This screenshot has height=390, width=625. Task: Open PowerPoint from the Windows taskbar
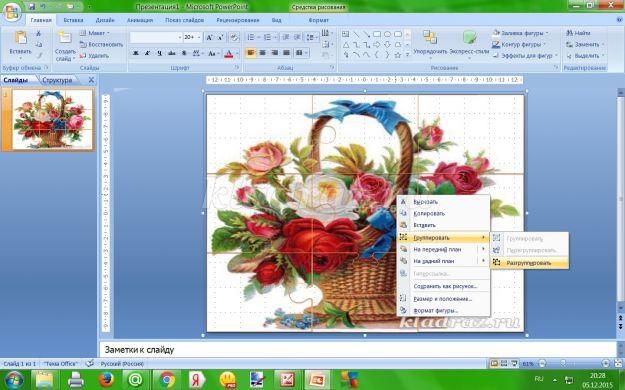coord(317,380)
